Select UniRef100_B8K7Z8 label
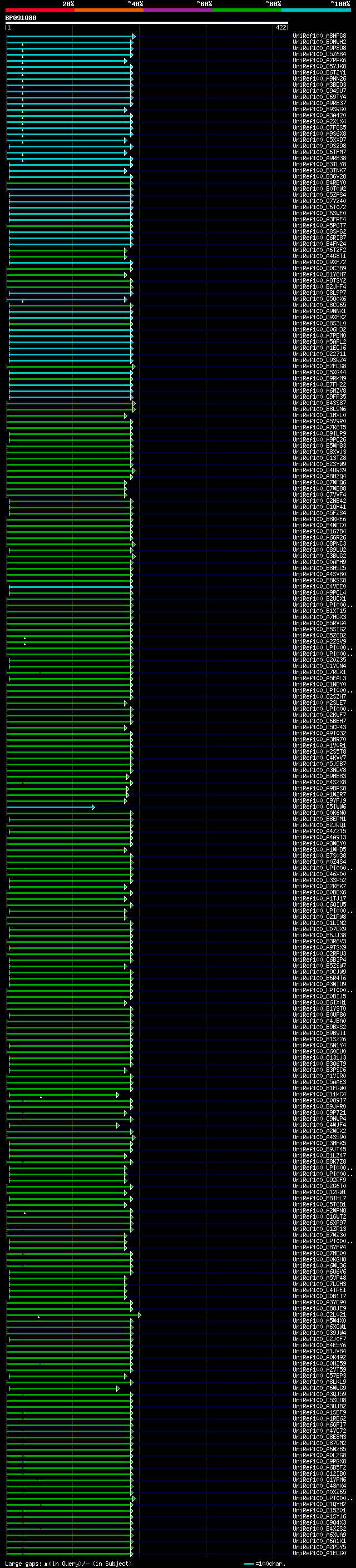 (x=319, y=1161)
